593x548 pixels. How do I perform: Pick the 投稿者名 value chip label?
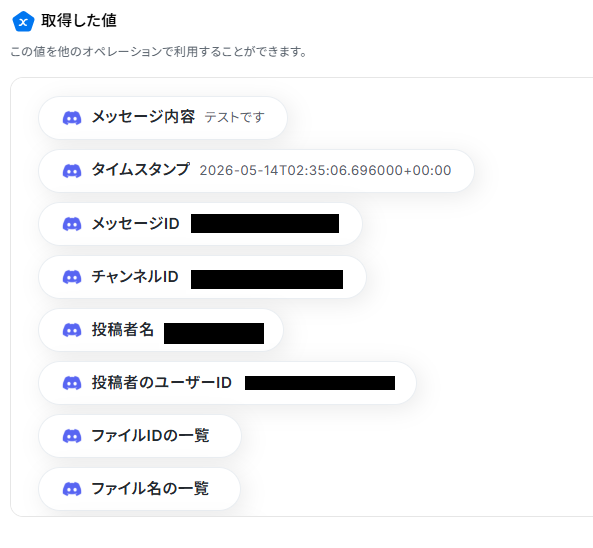coord(123,329)
